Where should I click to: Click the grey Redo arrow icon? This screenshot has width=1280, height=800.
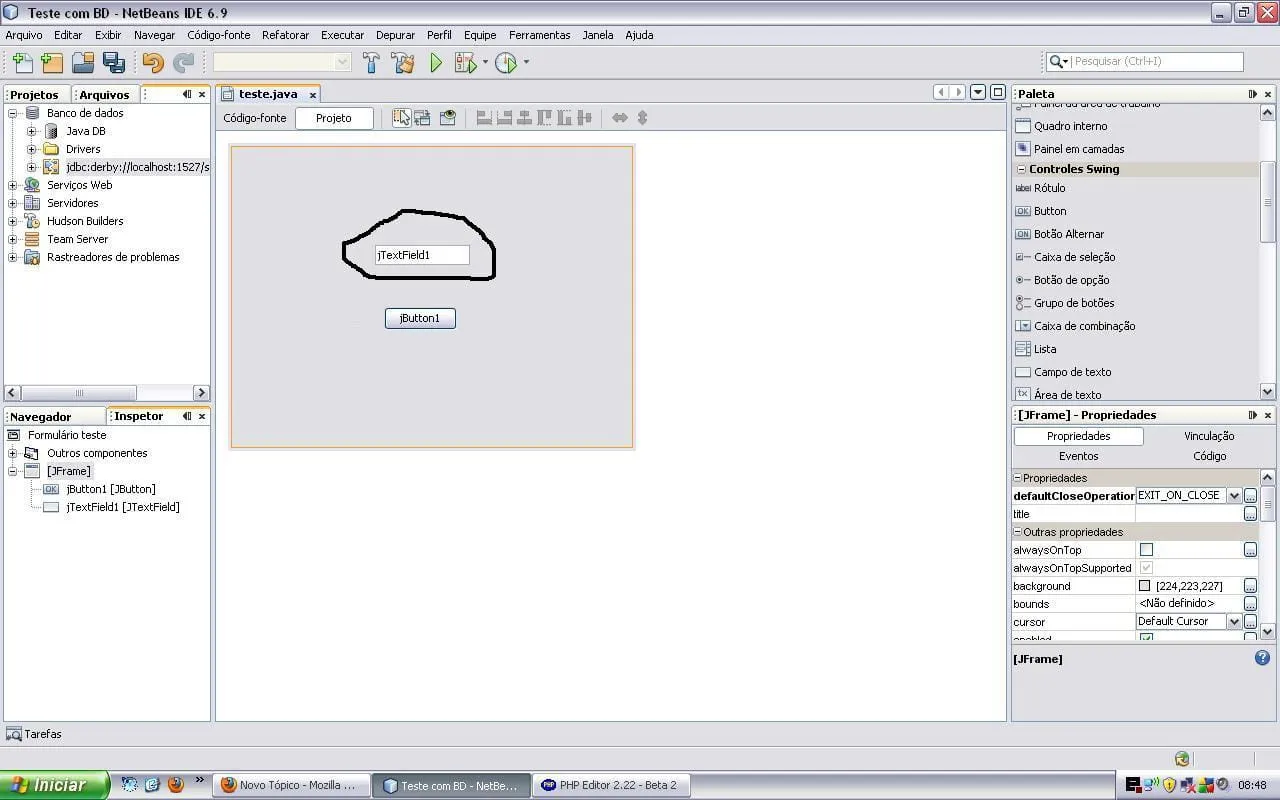click(x=184, y=63)
